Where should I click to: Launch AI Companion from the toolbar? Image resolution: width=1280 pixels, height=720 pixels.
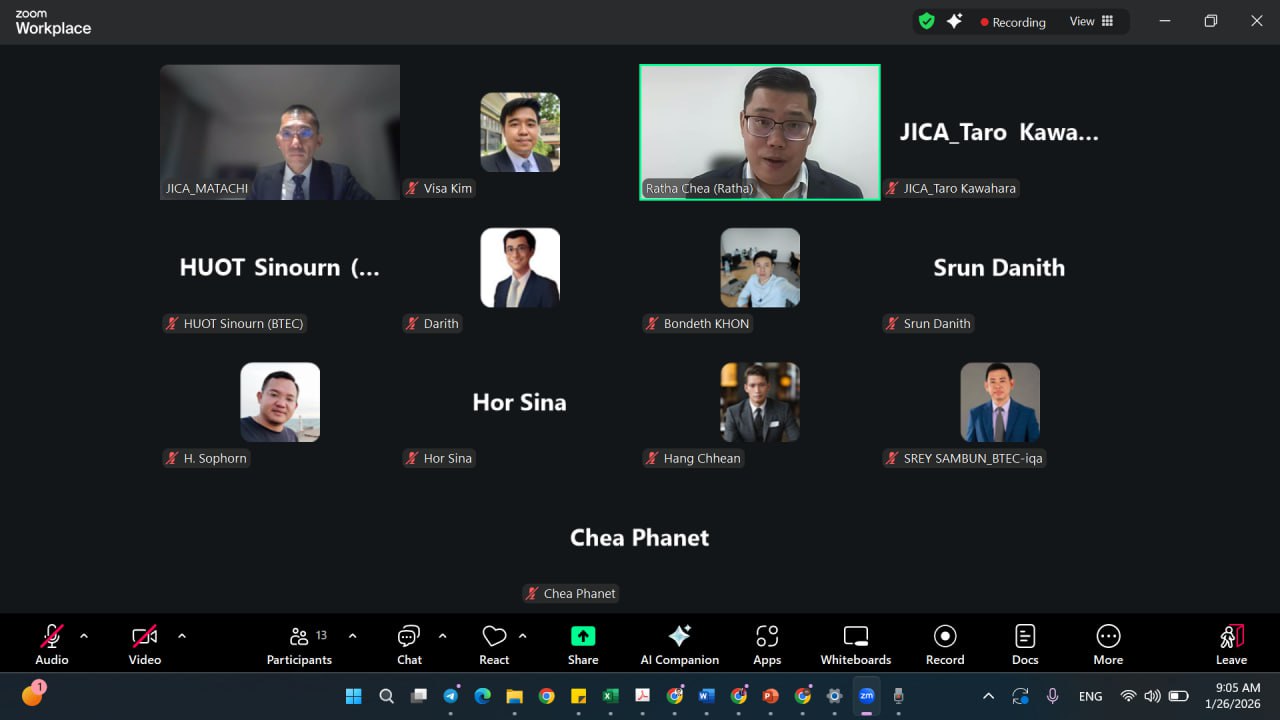(679, 645)
